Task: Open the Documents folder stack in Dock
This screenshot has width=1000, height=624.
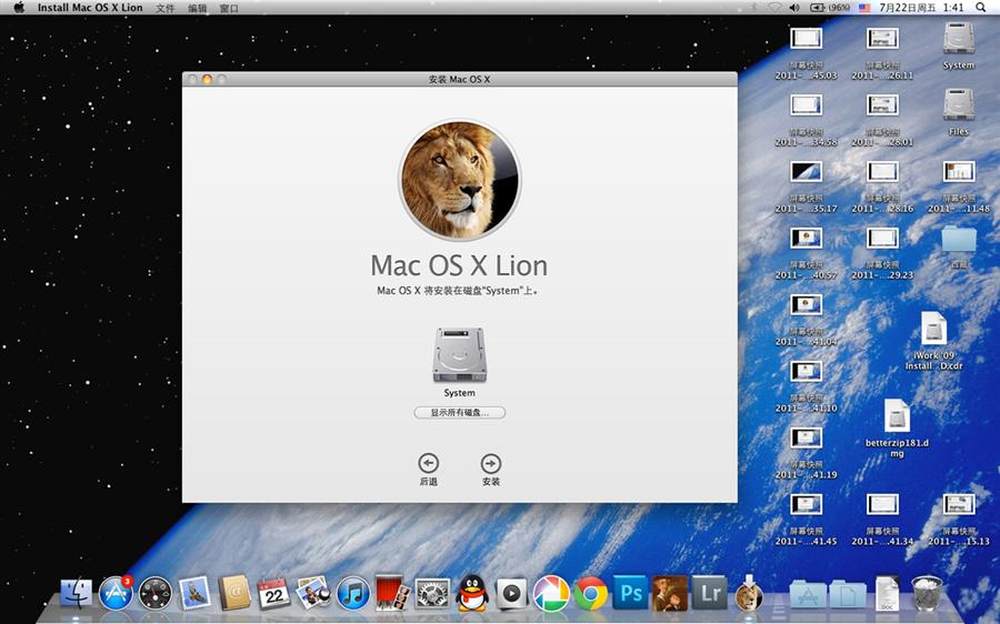Action: pyautogui.click(x=847, y=594)
